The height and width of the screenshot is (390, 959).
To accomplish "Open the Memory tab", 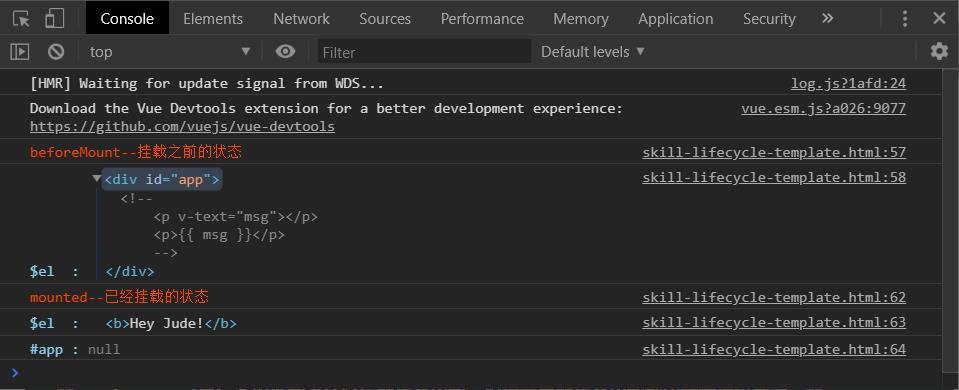I will [580, 19].
